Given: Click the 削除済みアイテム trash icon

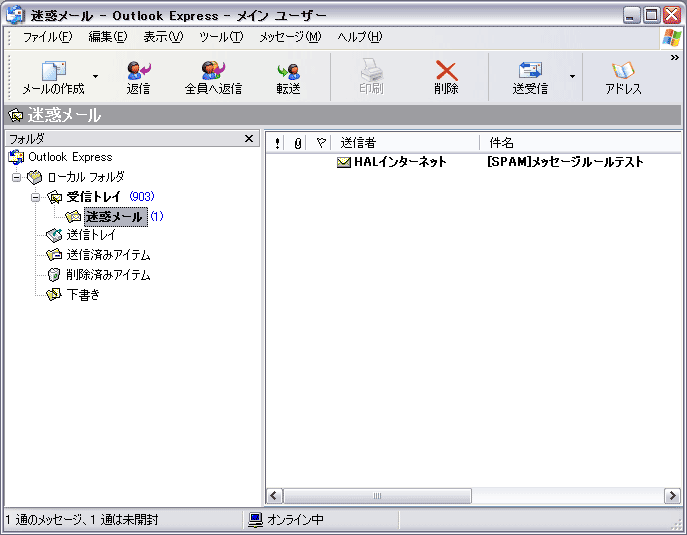Looking at the screenshot, I should (54, 275).
